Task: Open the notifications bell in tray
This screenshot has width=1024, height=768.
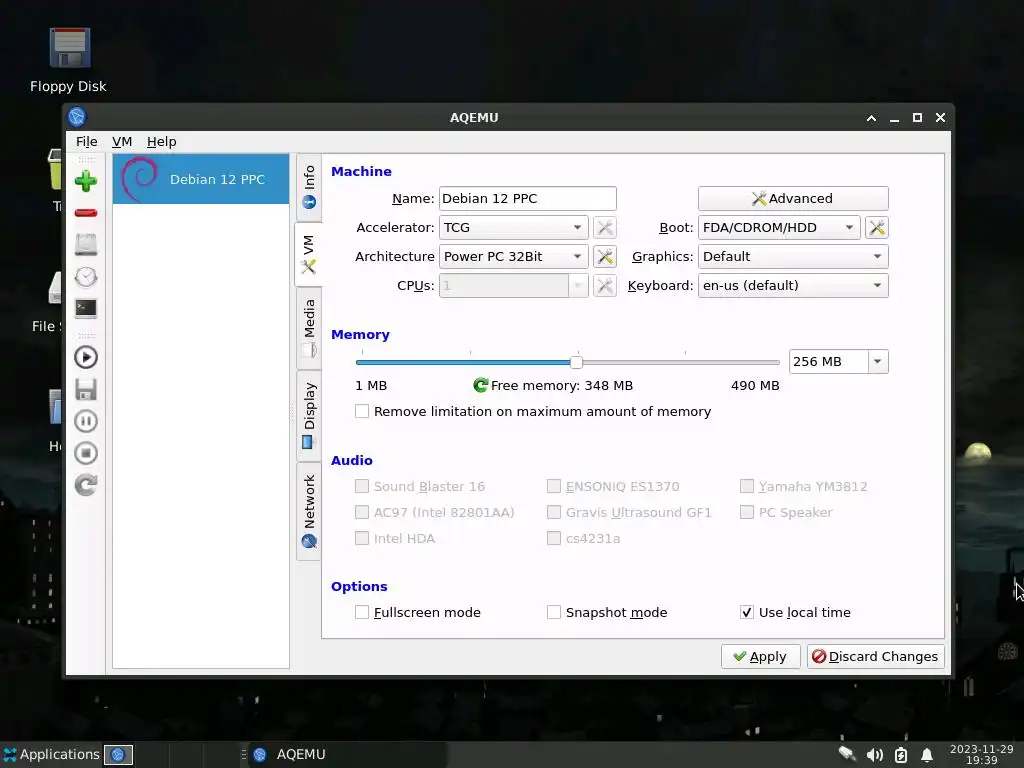Action: 926,755
